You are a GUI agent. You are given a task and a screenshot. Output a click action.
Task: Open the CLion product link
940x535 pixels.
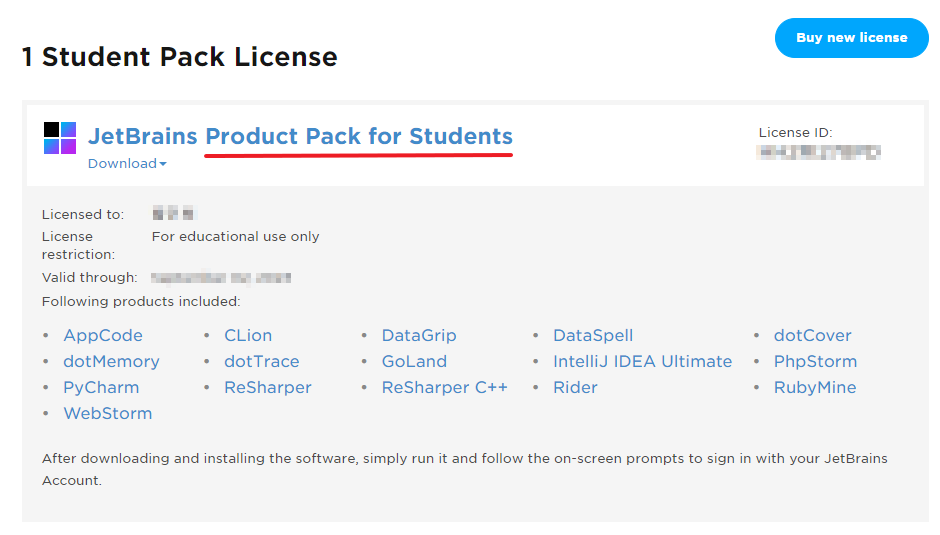point(248,335)
